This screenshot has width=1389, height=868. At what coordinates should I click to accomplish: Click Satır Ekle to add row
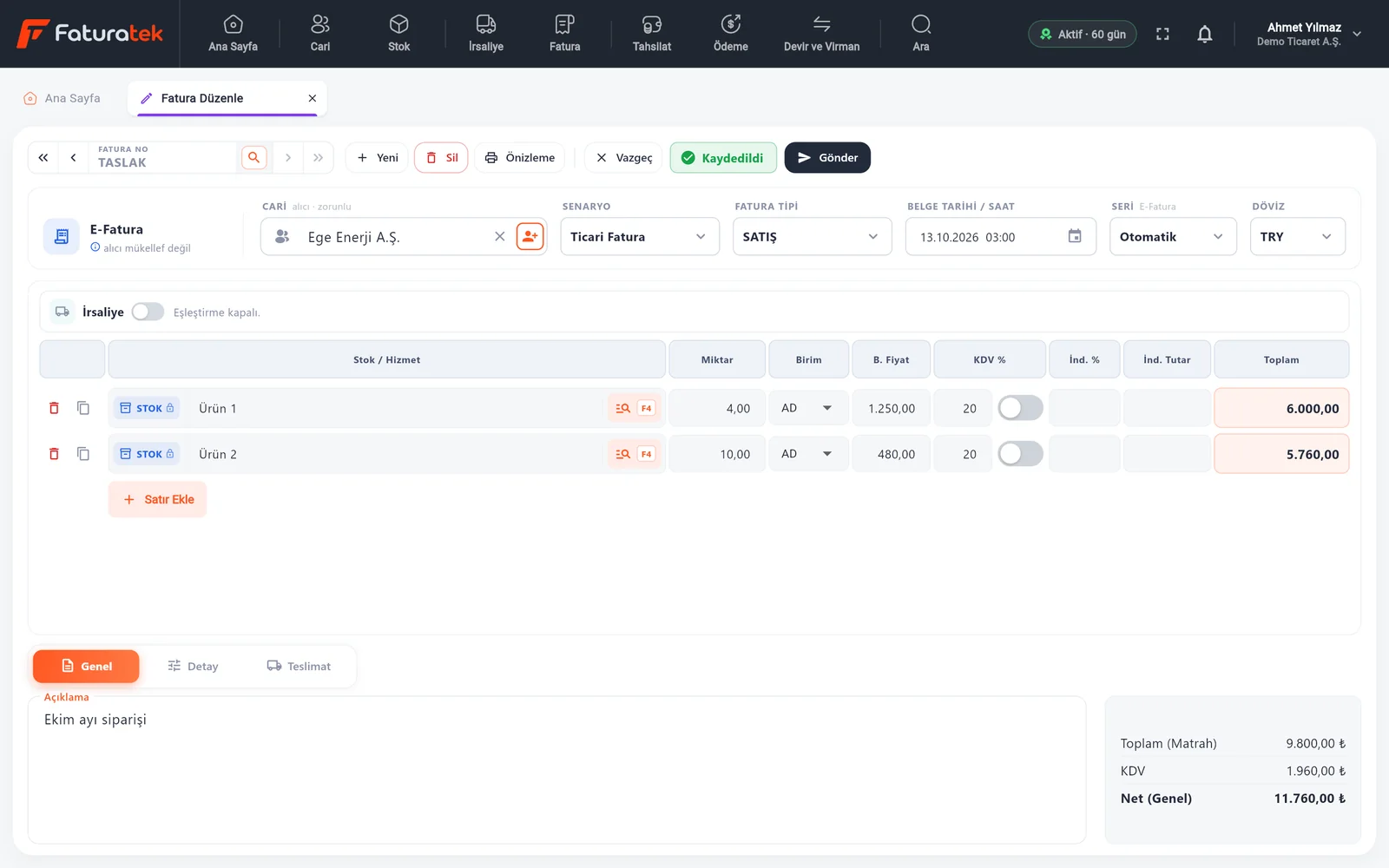point(157,499)
